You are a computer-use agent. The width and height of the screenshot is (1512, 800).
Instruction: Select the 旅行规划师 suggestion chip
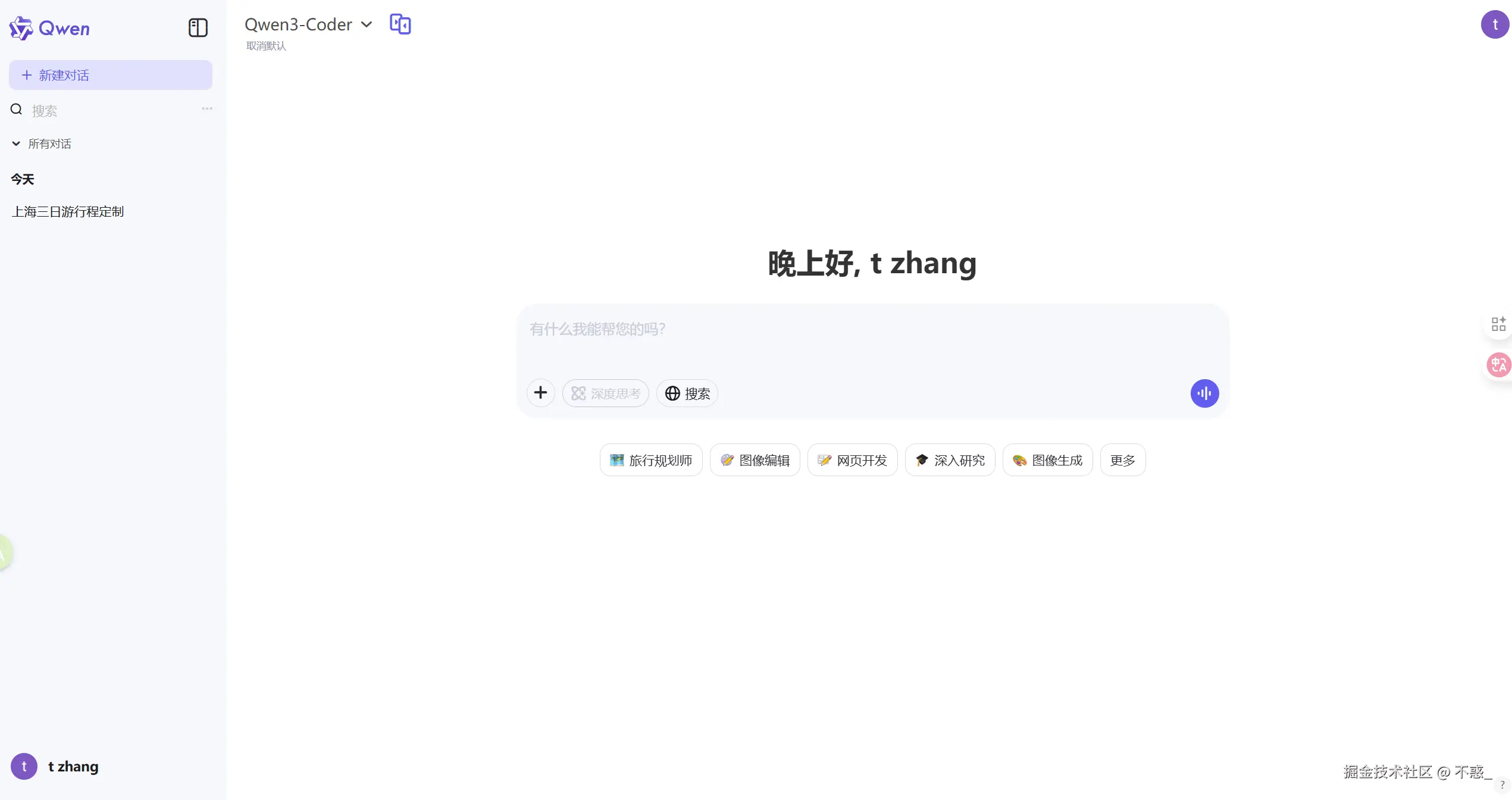[x=650, y=460]
